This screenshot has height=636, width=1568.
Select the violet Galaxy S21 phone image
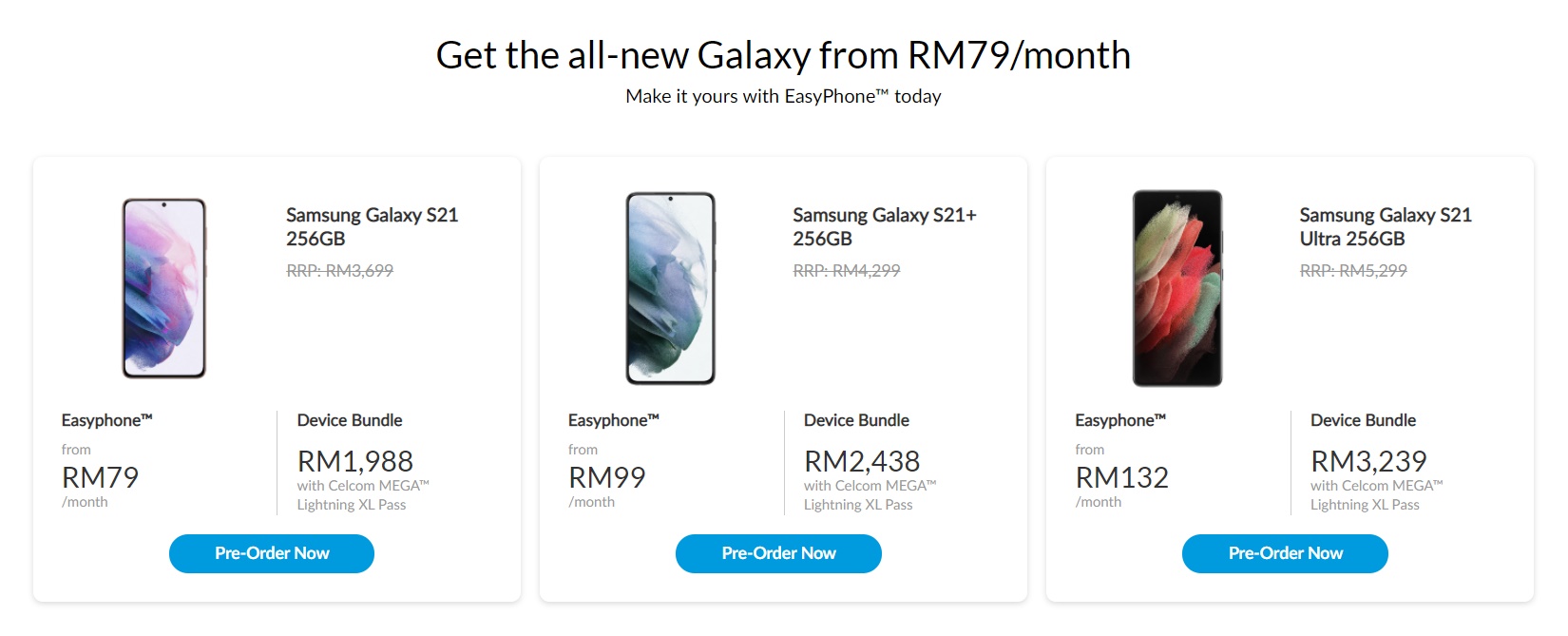164,288
